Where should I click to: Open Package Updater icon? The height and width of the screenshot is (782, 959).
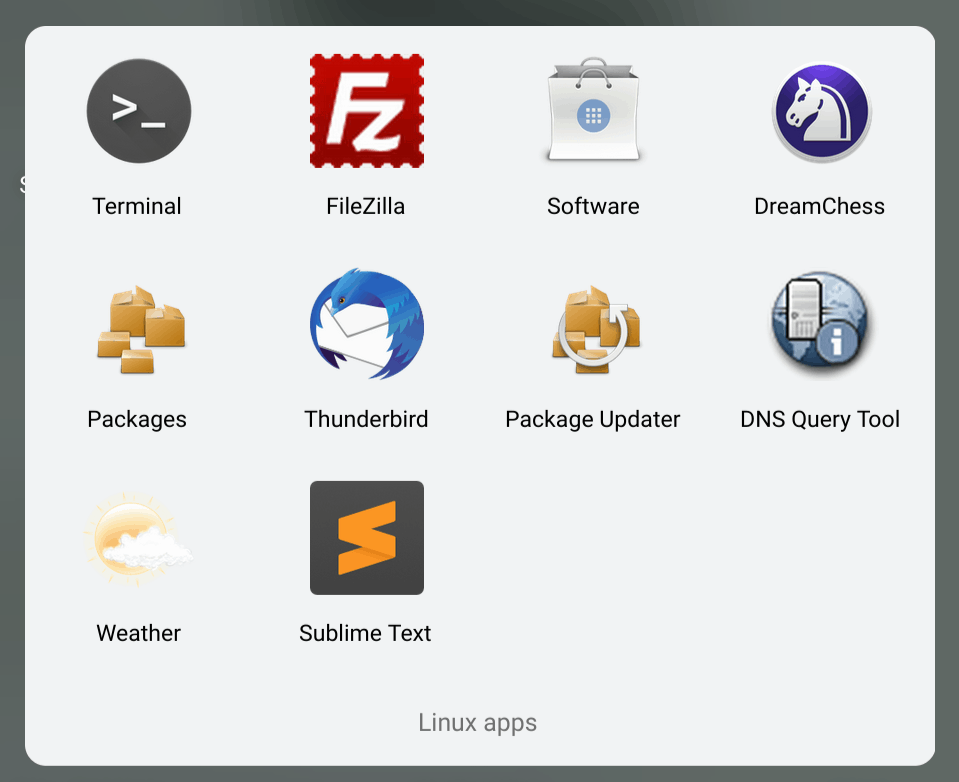(x=596, y=329)
